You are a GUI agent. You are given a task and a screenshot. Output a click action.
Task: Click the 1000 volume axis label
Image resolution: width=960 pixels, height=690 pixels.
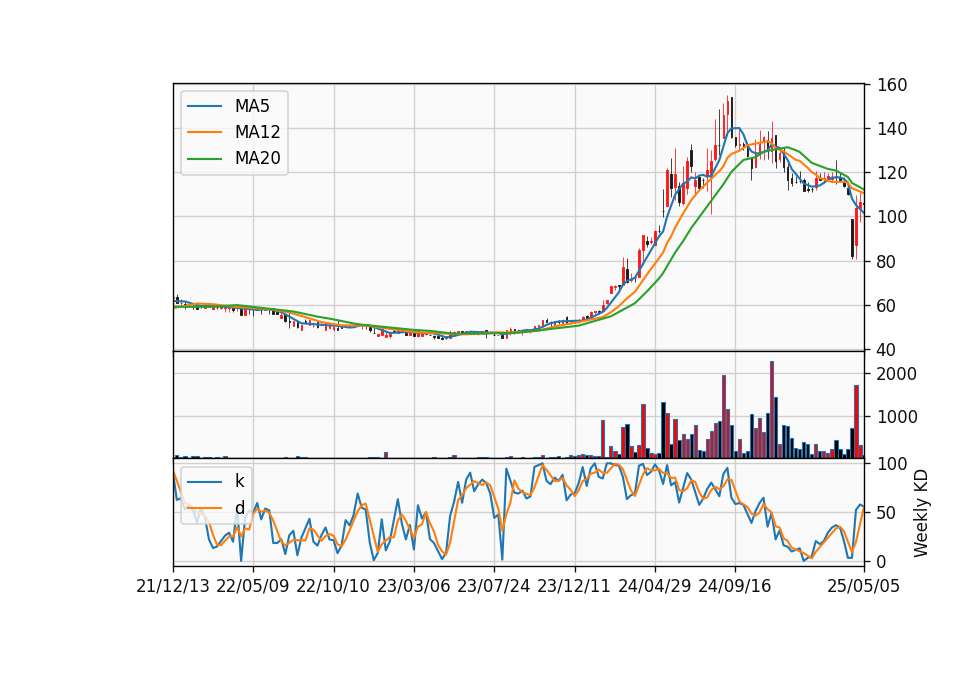897,418
